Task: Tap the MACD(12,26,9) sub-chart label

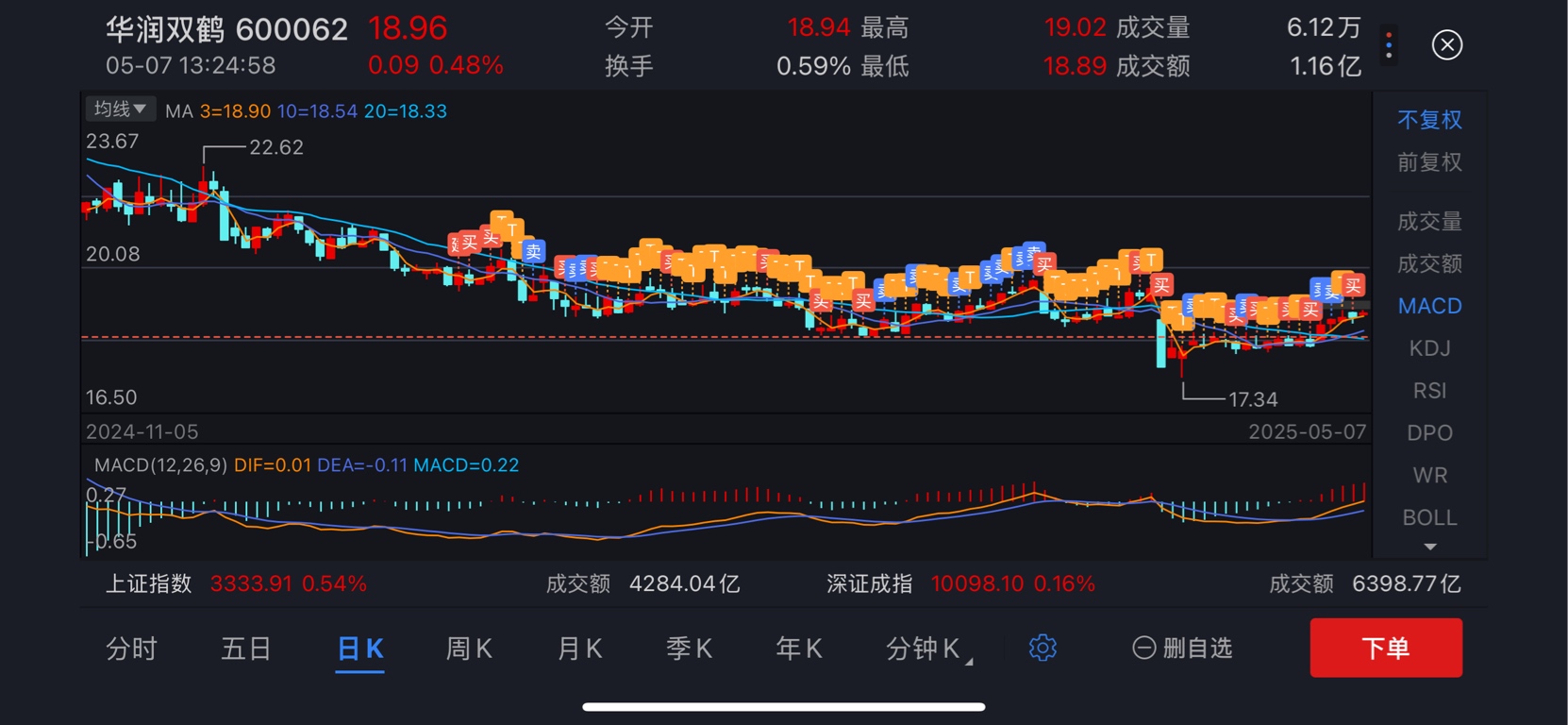Action: click(x=160, y=465)
